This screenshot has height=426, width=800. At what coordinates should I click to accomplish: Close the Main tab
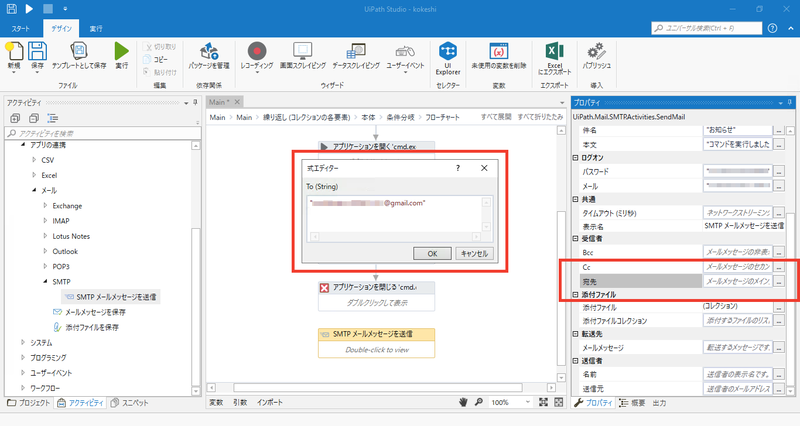click(237, 102)
